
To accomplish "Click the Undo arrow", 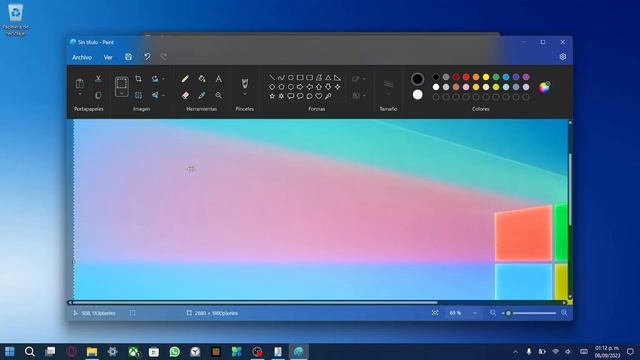I will tap(147, 57).
